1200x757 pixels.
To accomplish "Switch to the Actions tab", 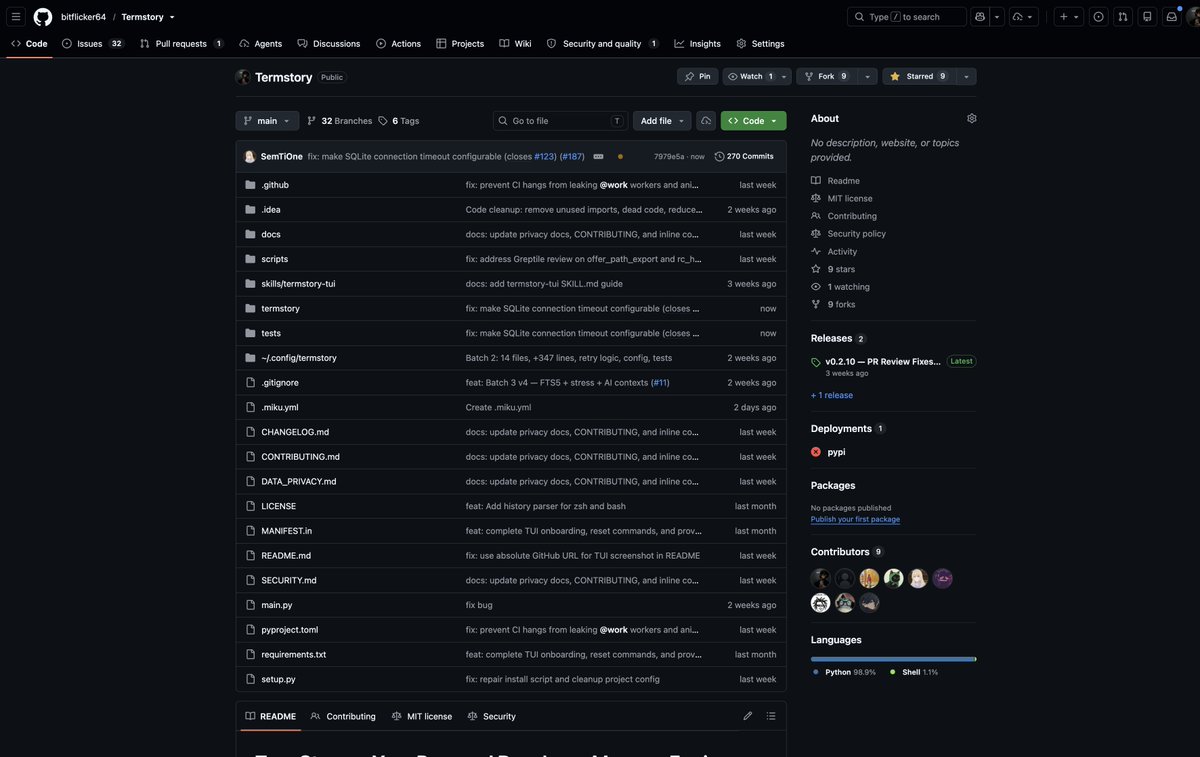I will click(398, 44).
